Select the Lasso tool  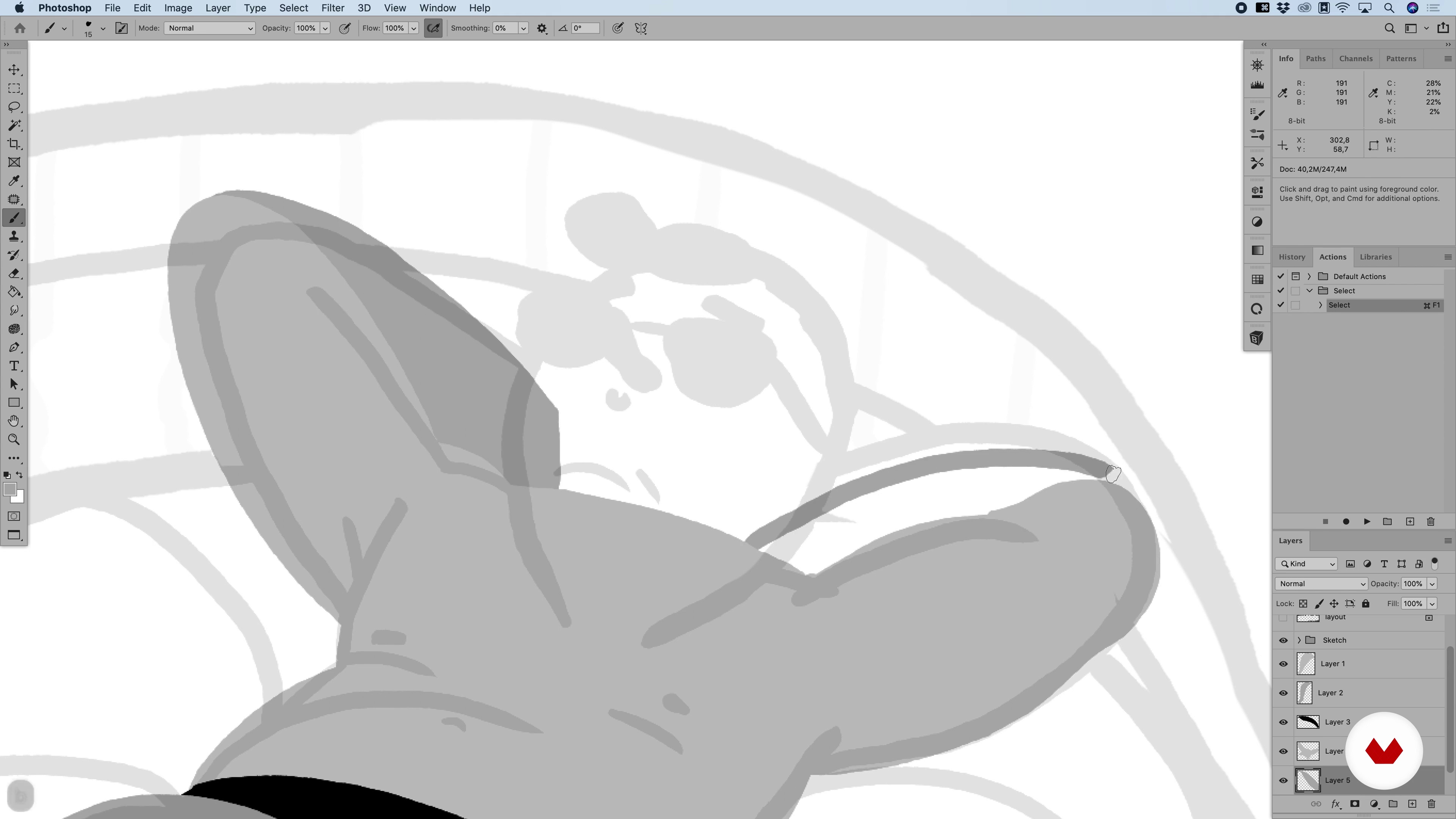(x=14, y=107)
